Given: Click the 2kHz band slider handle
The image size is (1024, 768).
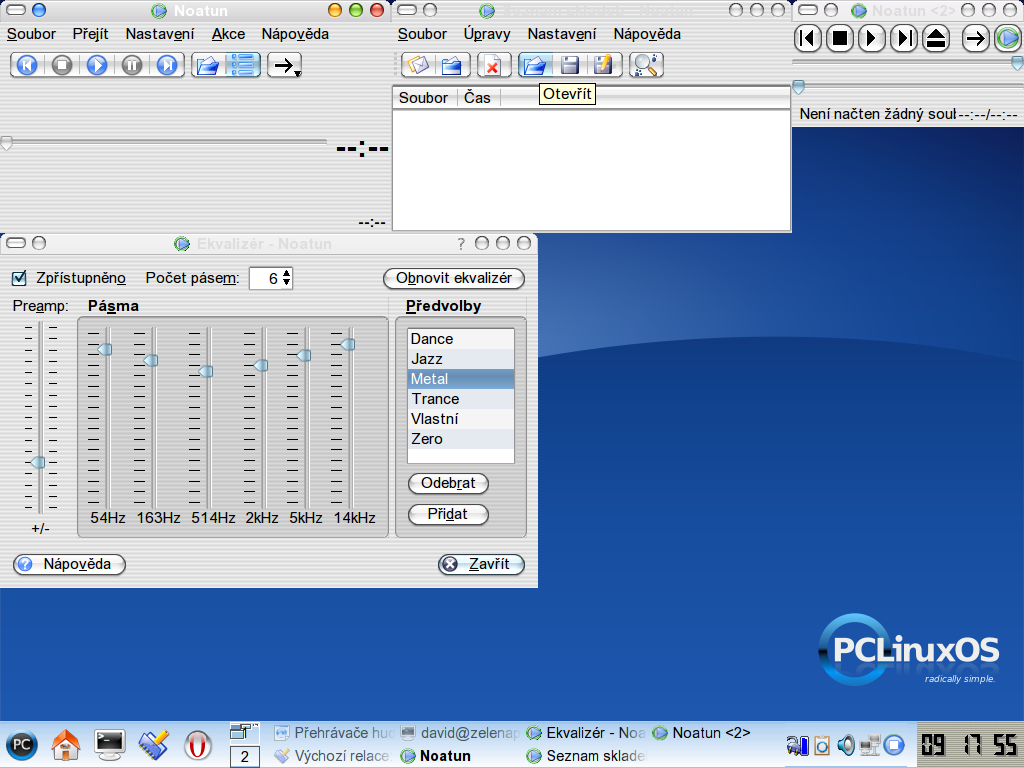Looking at the screenshot, I should 261,366.
